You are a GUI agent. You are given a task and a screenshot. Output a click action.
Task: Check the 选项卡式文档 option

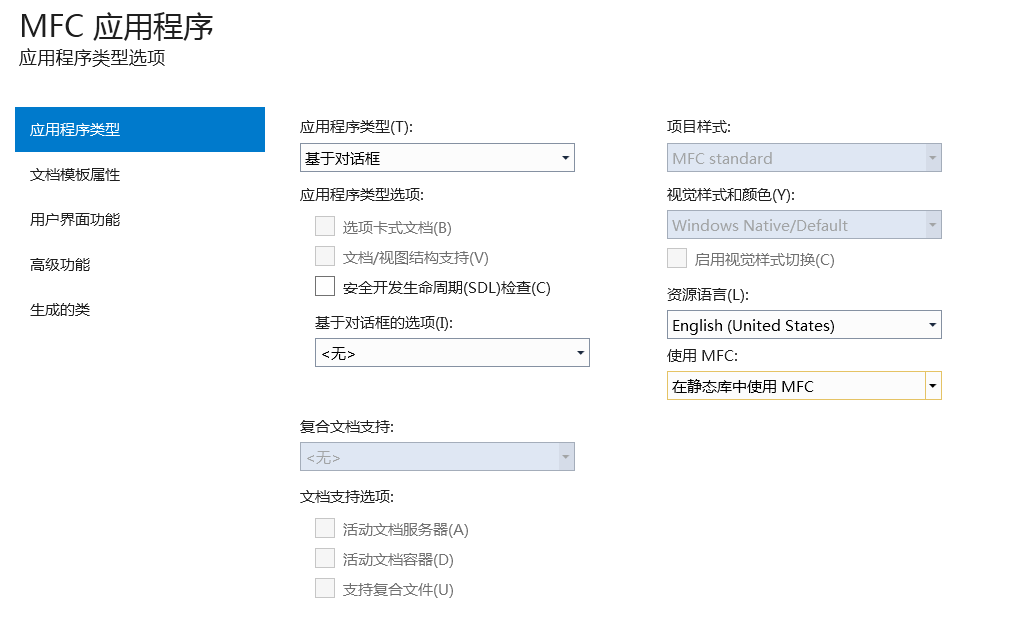324,226
